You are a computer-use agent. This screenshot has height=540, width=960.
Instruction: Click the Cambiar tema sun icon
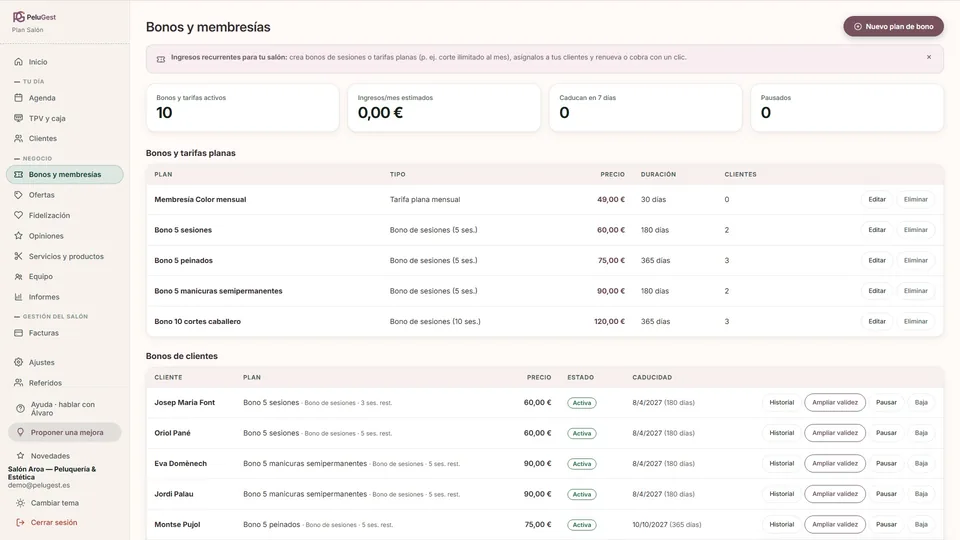point(20,503)
